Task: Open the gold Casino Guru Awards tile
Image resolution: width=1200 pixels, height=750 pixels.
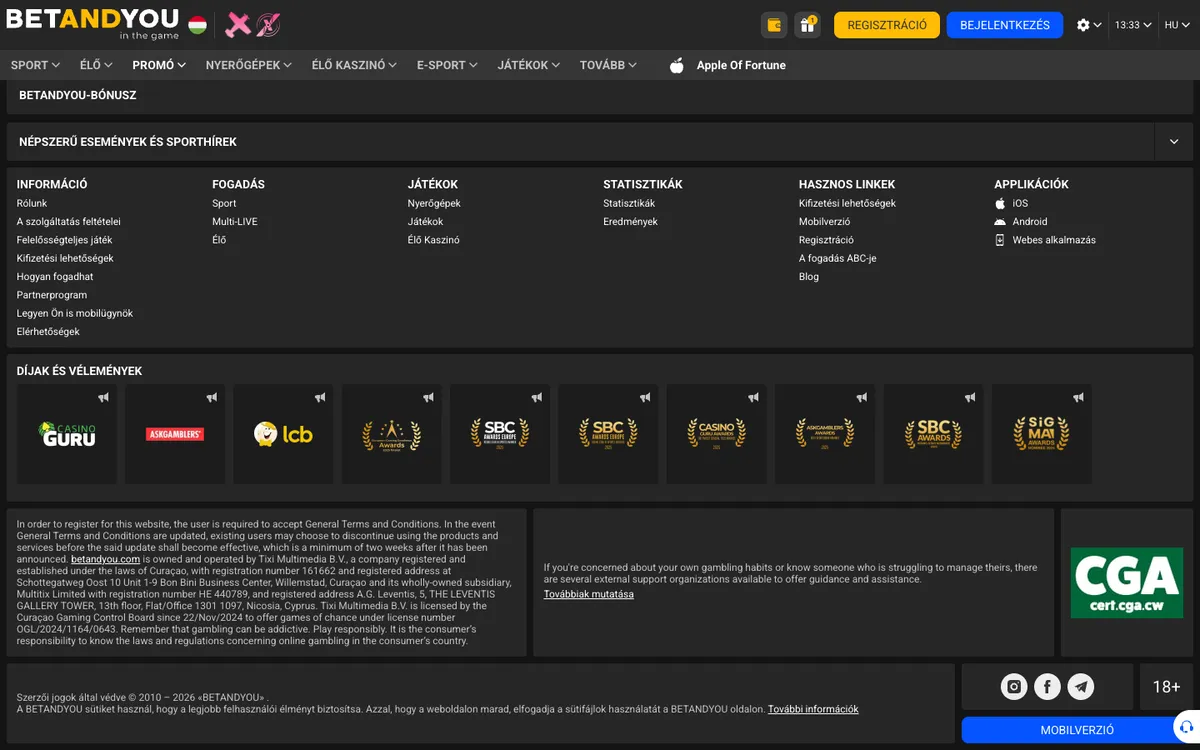Action: (x=717, y=434)
